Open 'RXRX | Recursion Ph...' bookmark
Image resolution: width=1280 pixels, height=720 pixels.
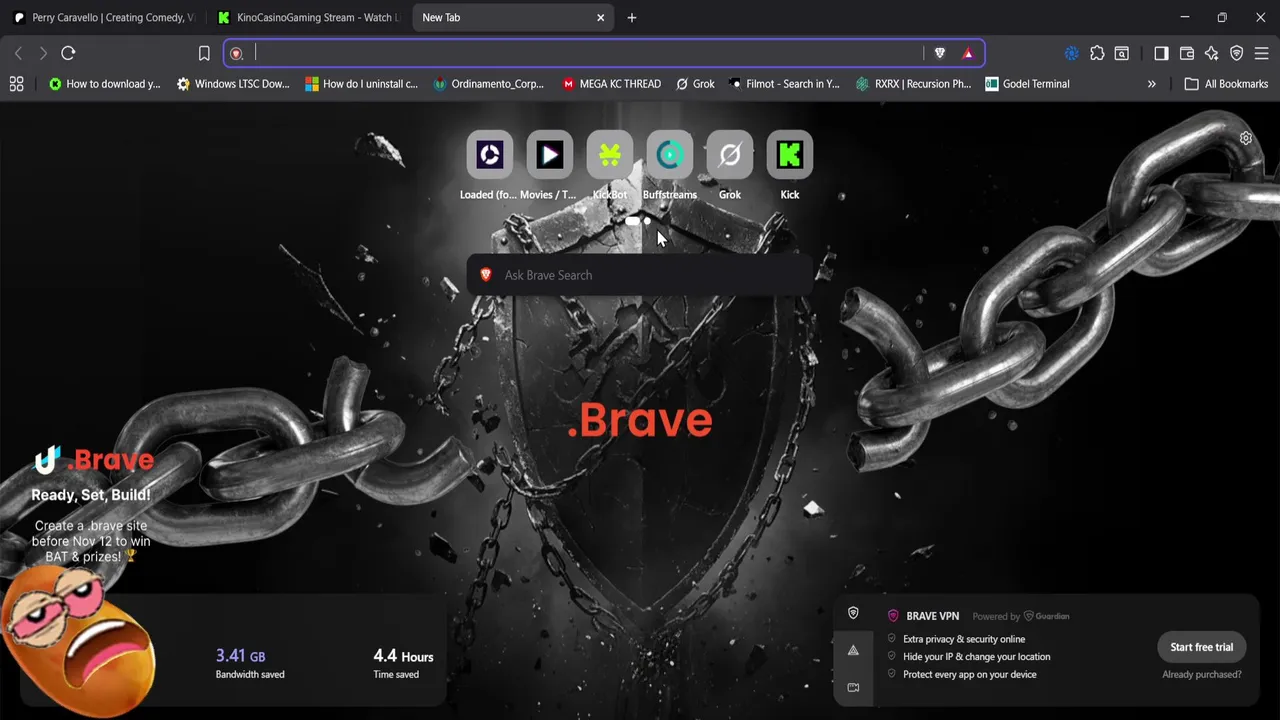coord(914,84)
